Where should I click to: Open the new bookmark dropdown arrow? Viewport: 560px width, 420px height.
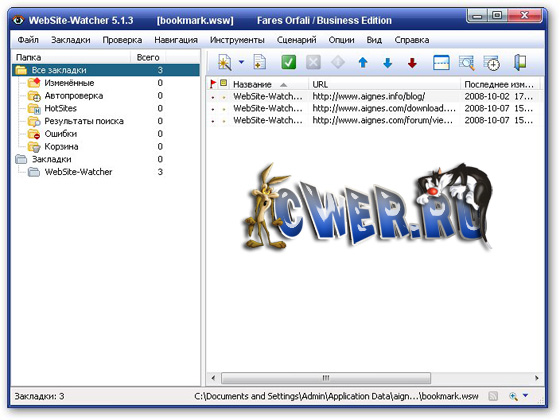pyautogui.click(x=241, y=62)
